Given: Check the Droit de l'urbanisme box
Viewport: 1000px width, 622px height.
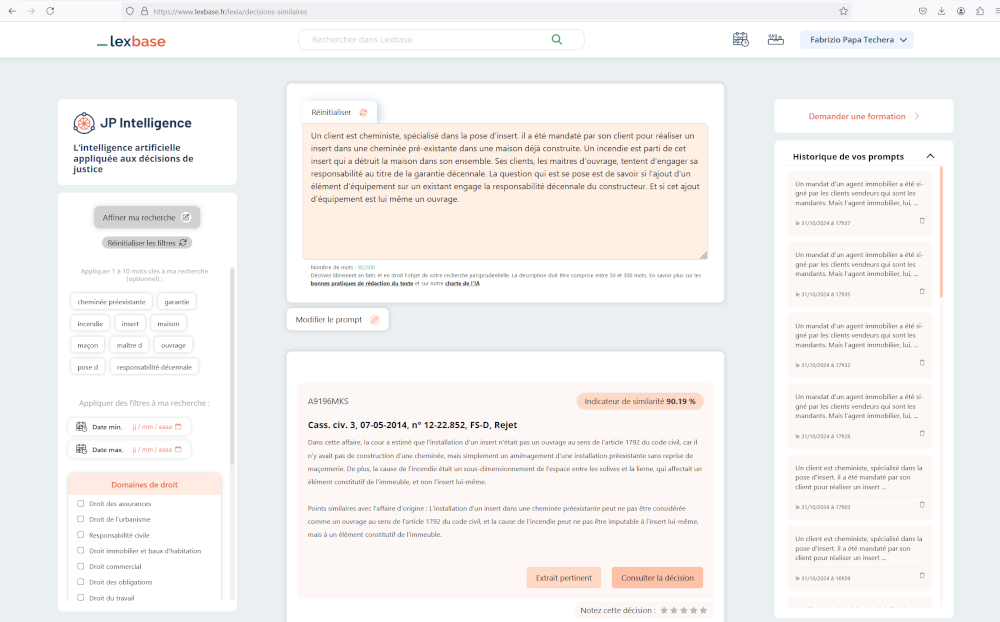Looking at the screenshot, I should pyautogui.click(x=80, y=519).
